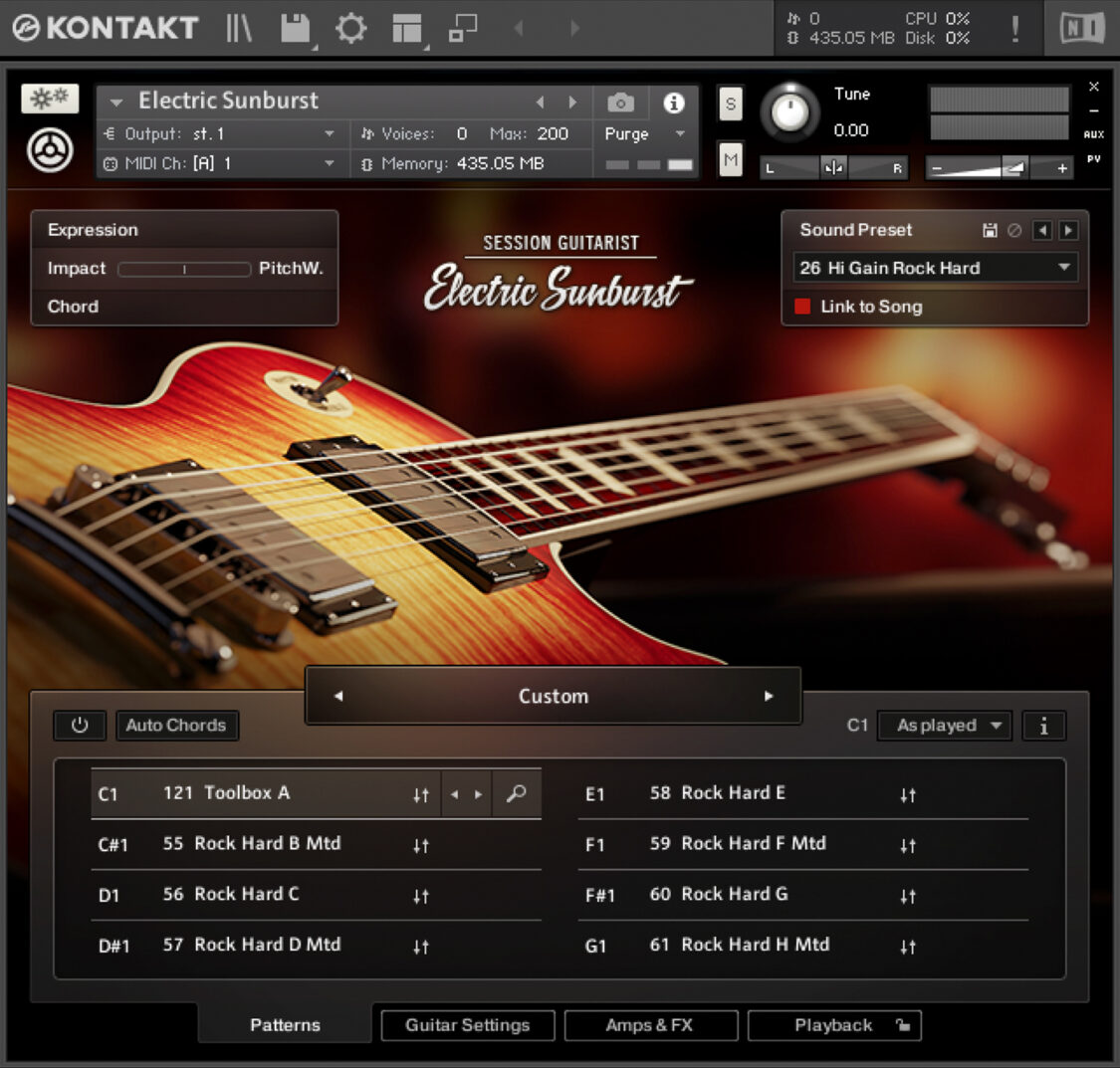
Task: Open Kontakt settings gear icon
Action: tap(350, 29)
